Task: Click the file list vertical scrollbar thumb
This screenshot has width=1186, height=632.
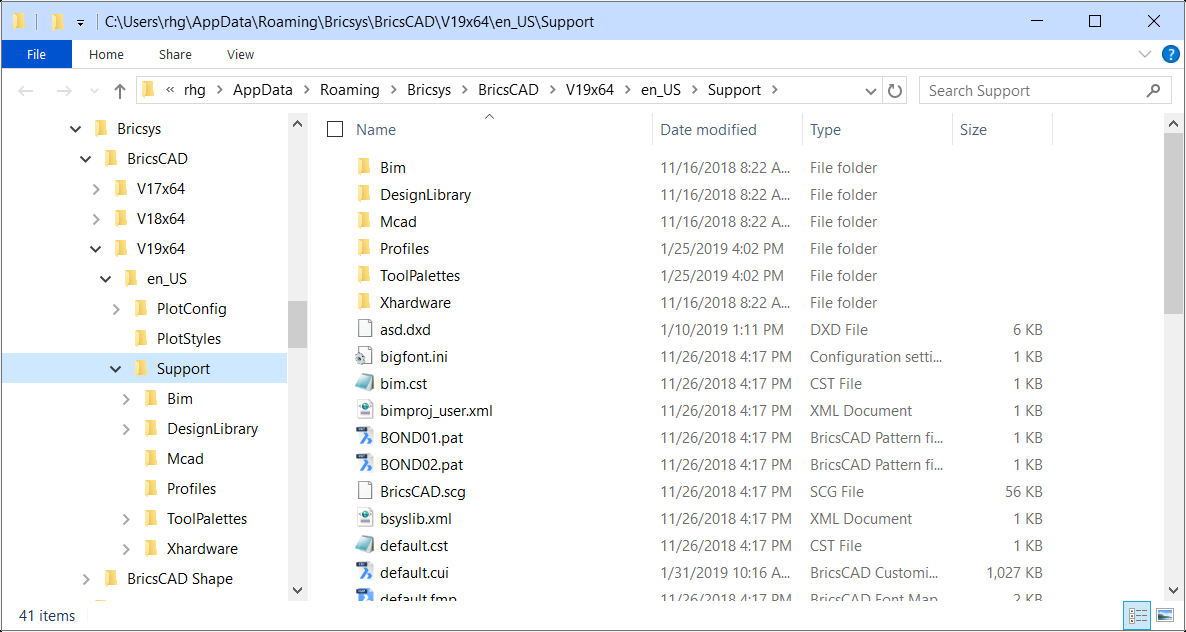Action: [1173, 225]
